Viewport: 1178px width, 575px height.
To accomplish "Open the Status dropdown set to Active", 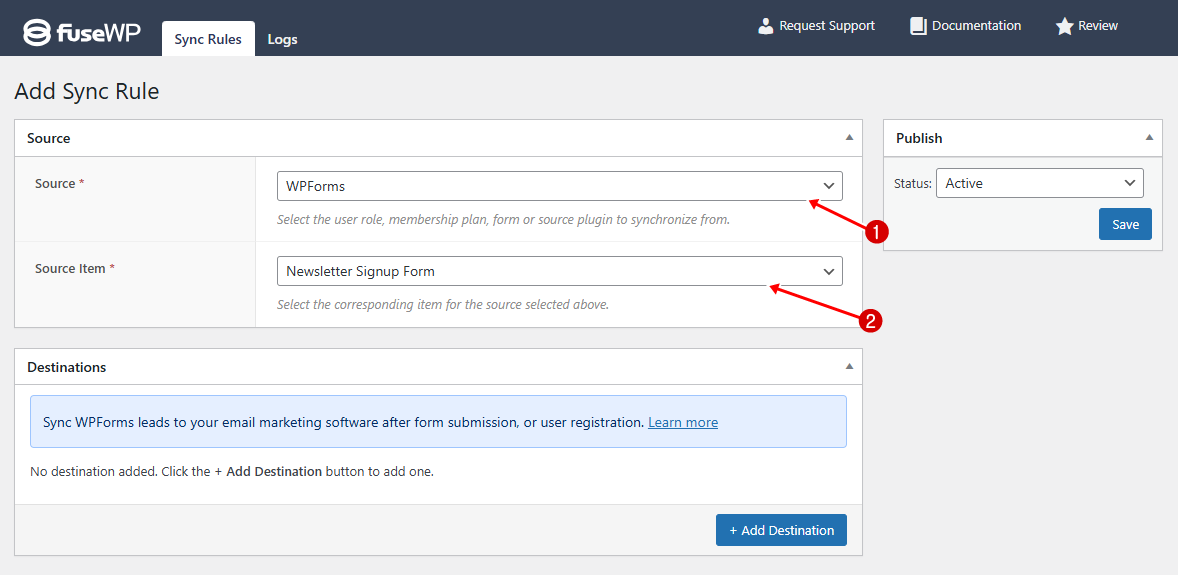I will pos(1040,183).
